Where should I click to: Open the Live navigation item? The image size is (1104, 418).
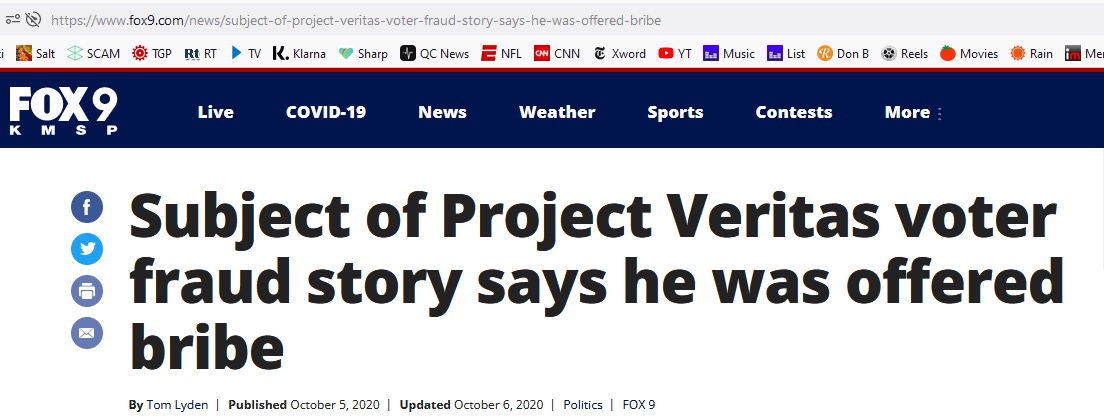pyautogui.click(x=215, y=112)
